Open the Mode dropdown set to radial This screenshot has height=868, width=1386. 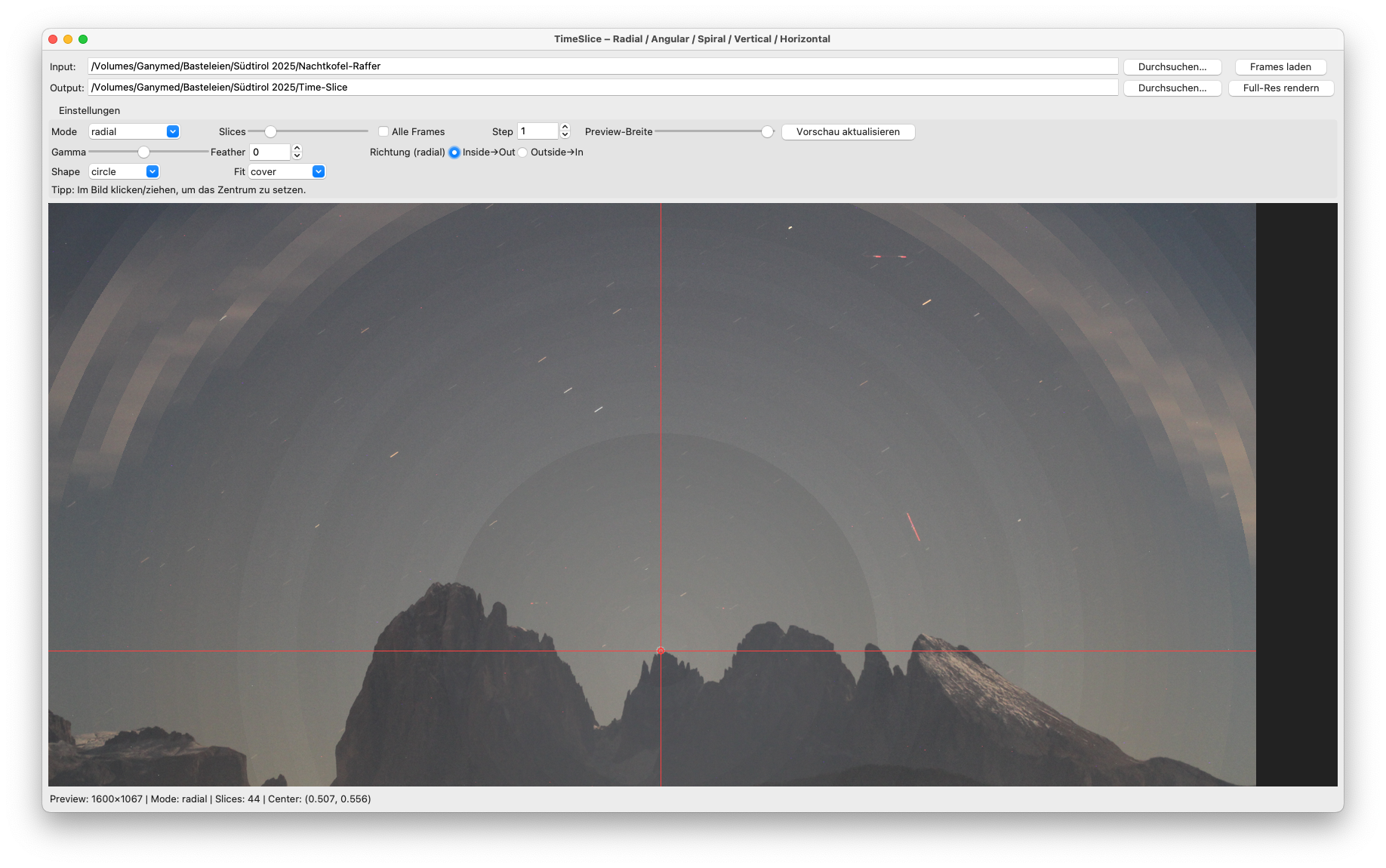134,131
